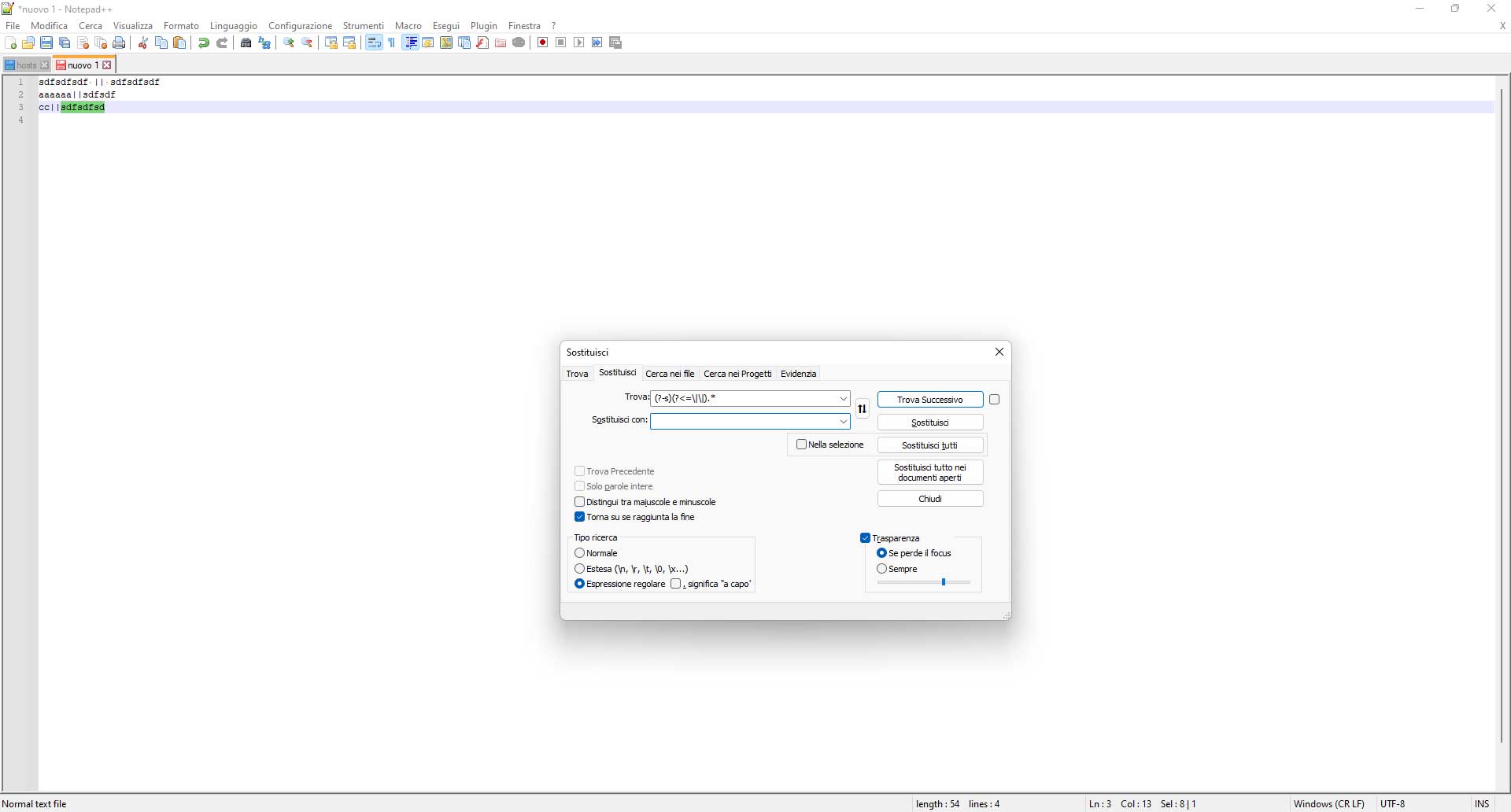Click the Save file toolbar icon

click(46, 42)
